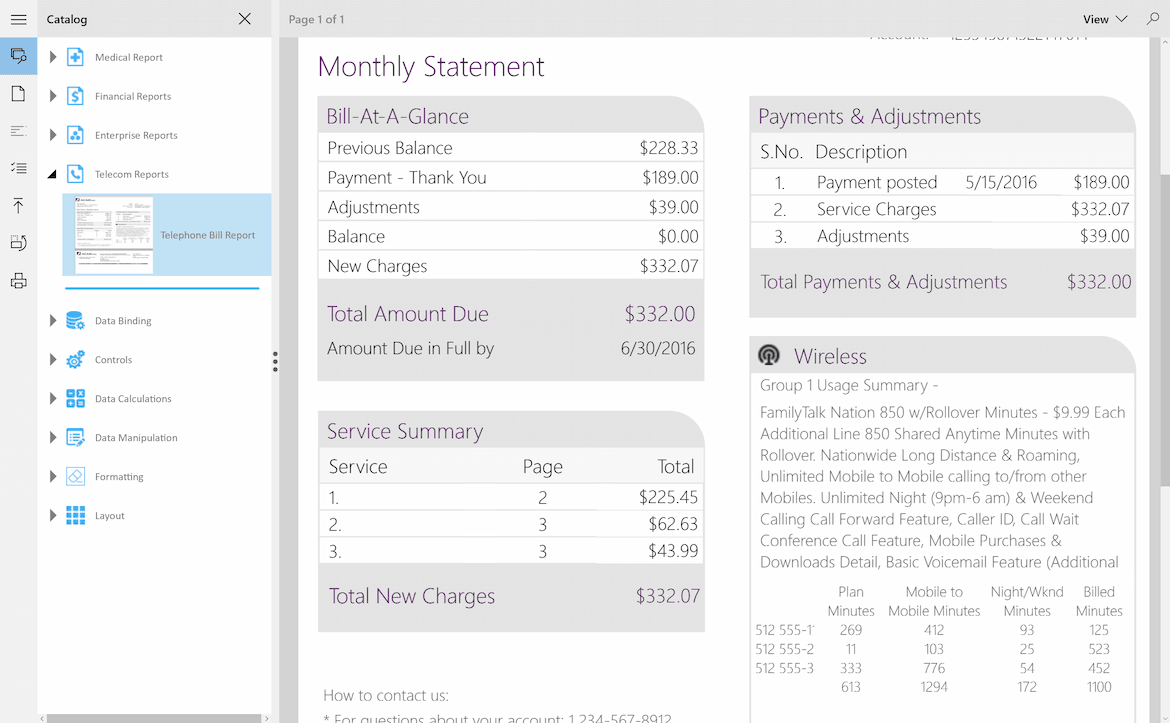Select the Enterprise Reports label
The height and width of the screenshot is (723, 1170).
click(x=136, y=135)
